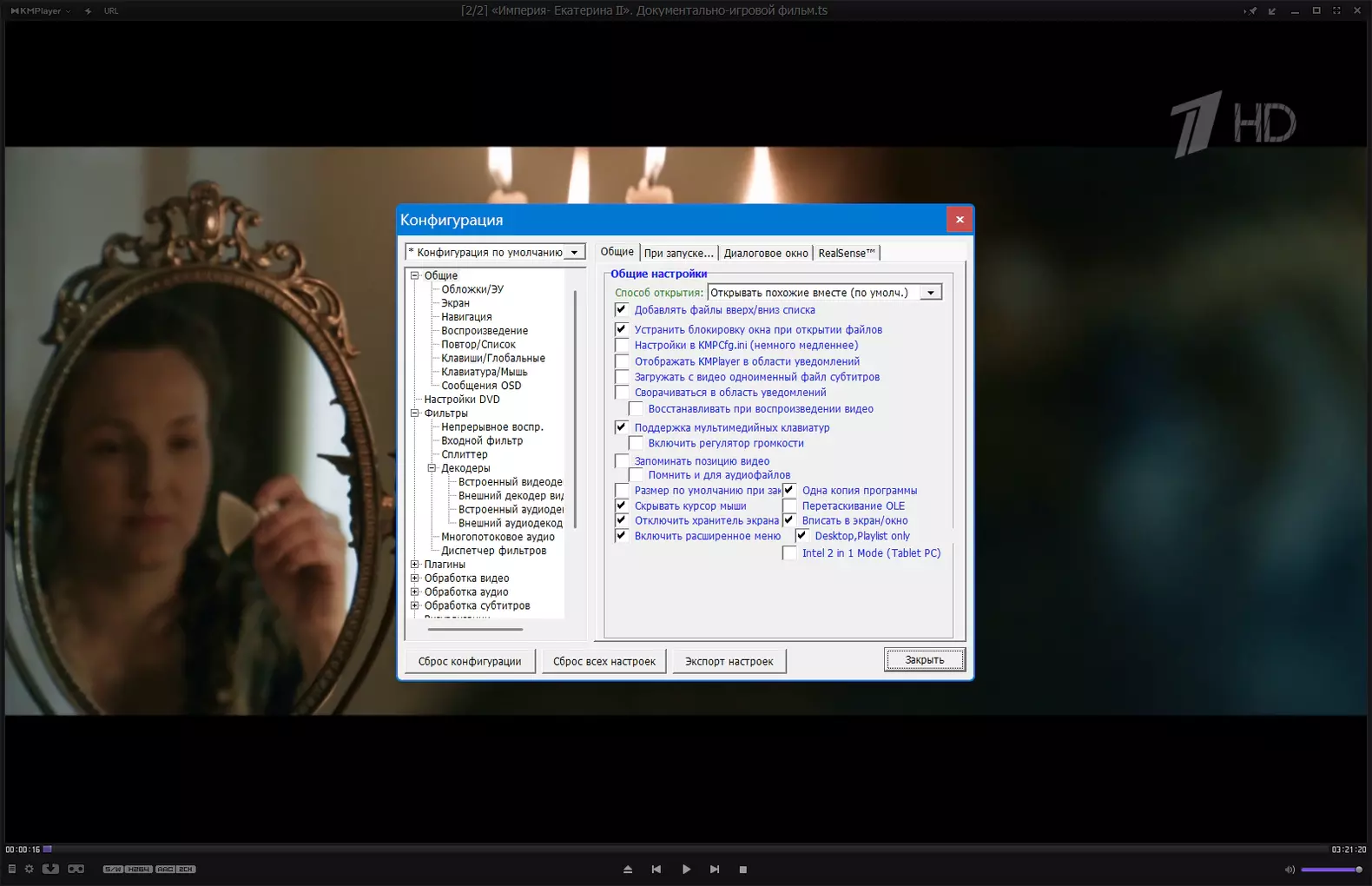The width and height of the screenshot is (1372, 886).
Task: Collapse the 'Фильтры' tree node
Action: 415,413
